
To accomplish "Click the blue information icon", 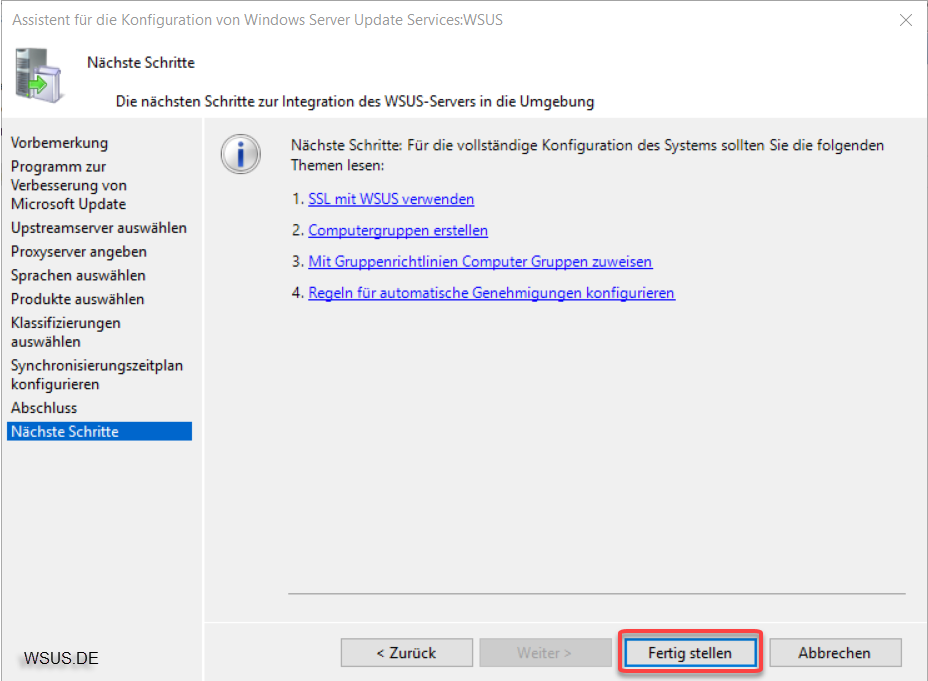I will [241, 154].
